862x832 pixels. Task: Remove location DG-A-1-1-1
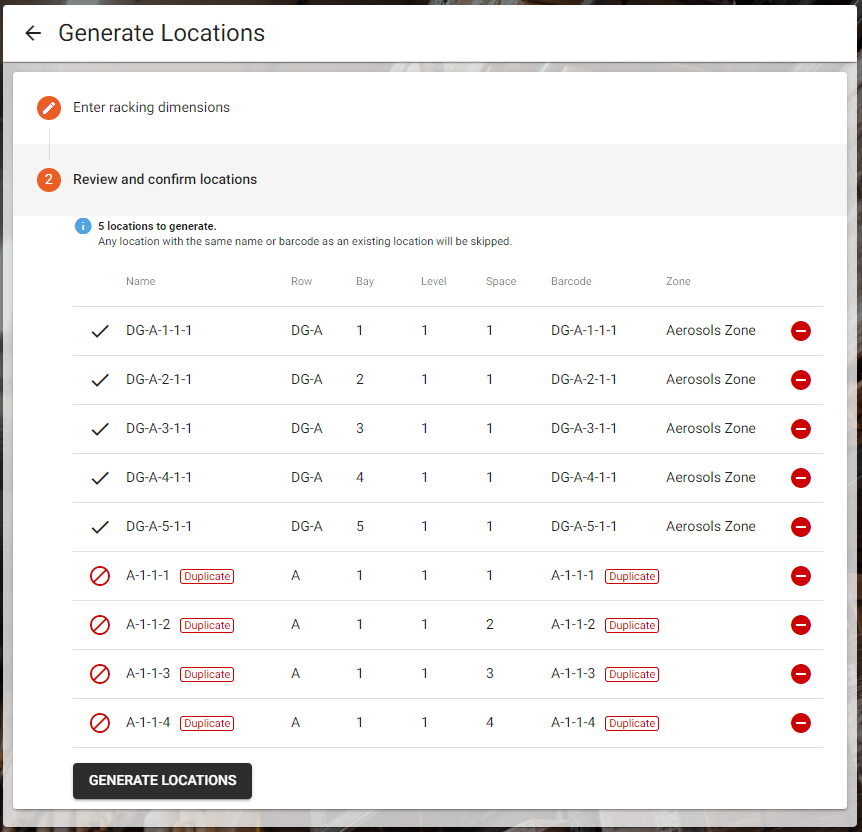(x=800, y=331)
